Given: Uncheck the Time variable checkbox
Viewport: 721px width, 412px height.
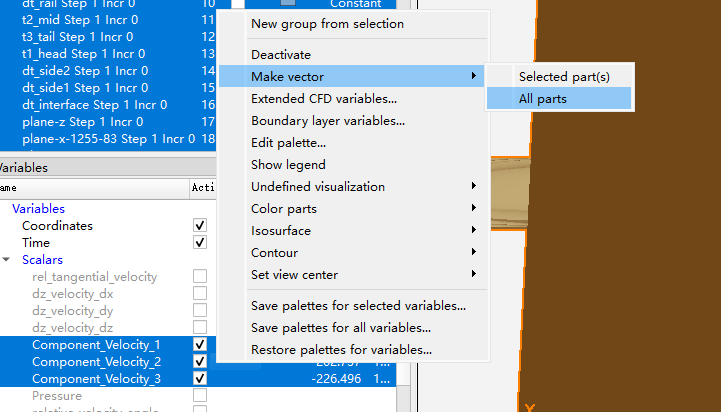Looking at the screenshot, I should point(200,242).
